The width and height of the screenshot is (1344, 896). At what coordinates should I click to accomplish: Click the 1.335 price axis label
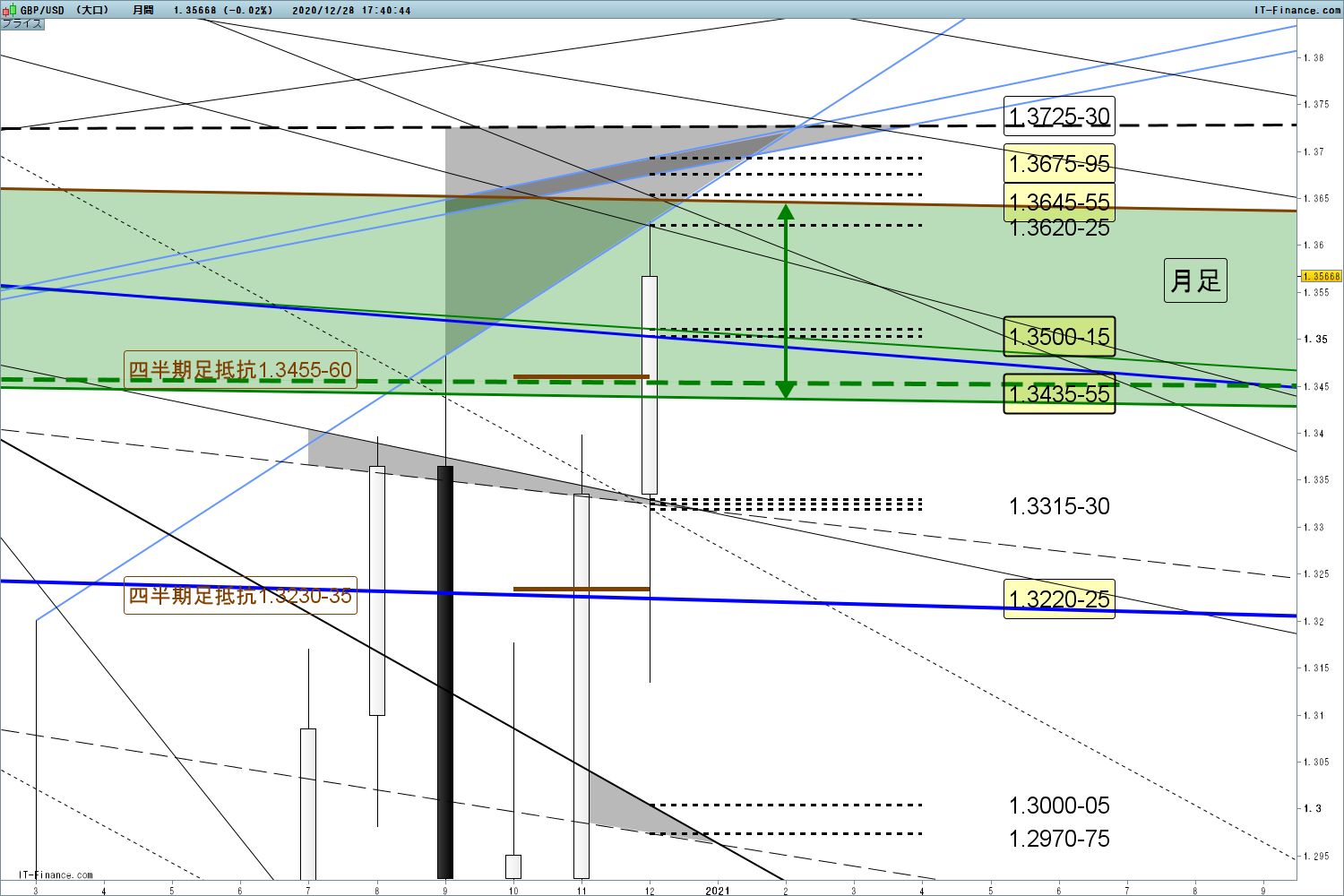point(1316,479)
